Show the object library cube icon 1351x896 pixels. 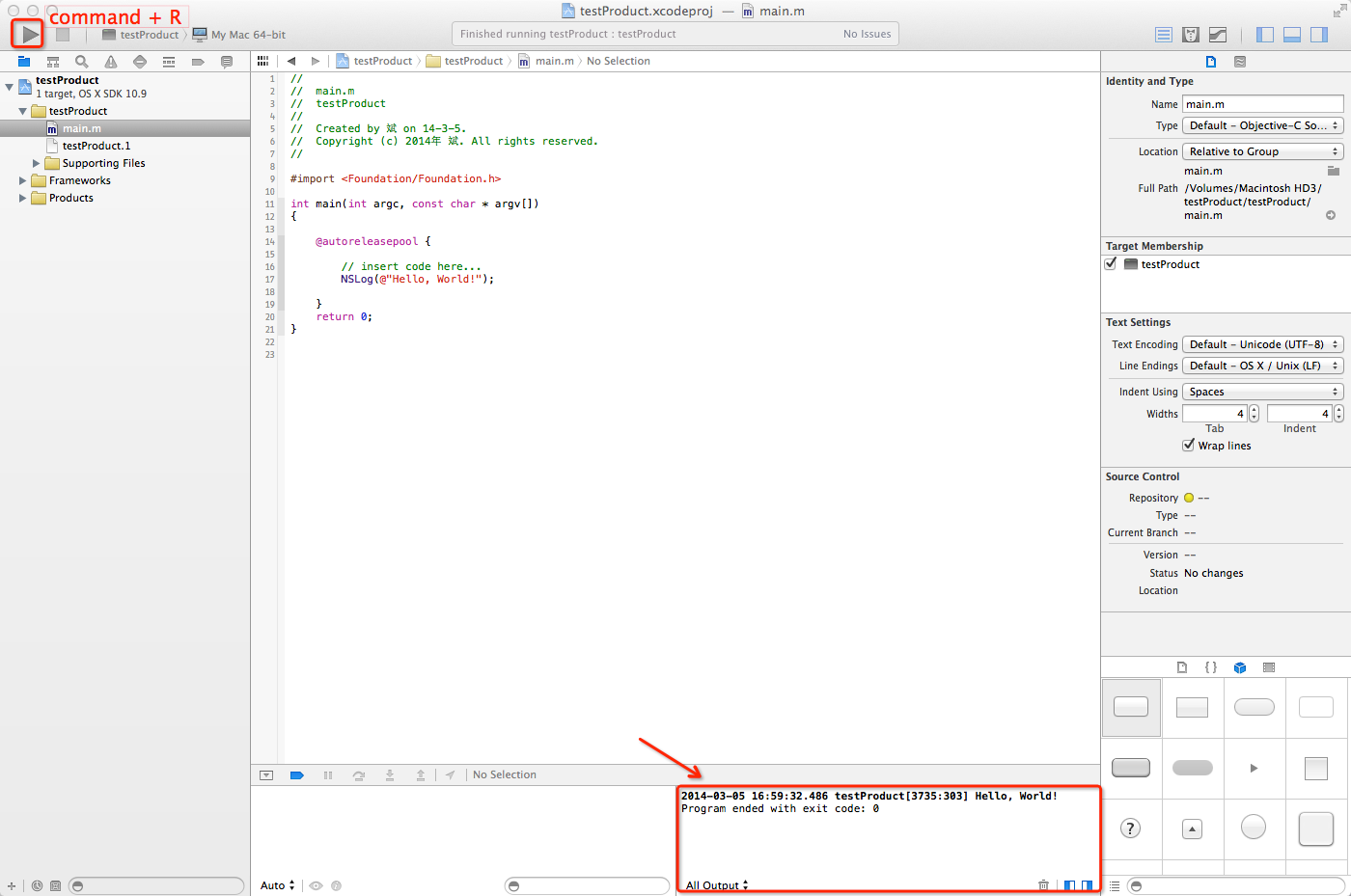(1240, 667)
